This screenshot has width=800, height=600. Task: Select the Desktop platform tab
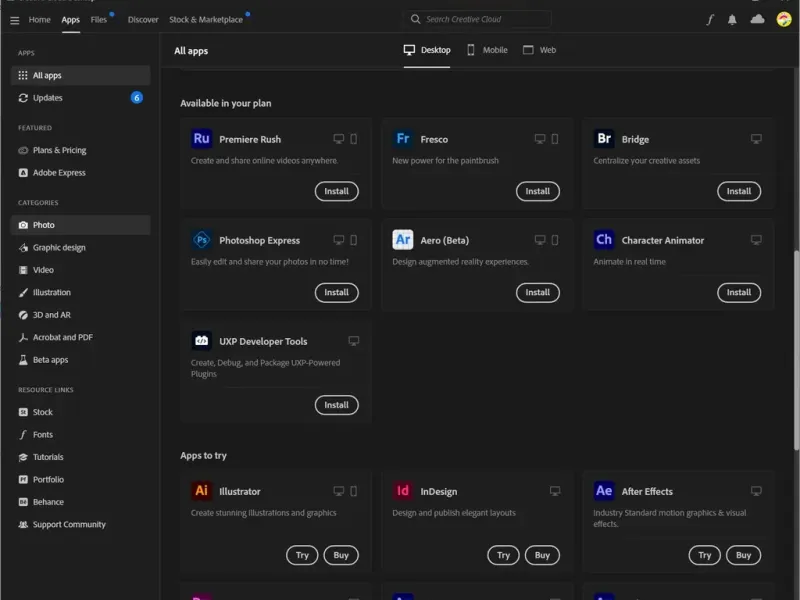point(427,50)
